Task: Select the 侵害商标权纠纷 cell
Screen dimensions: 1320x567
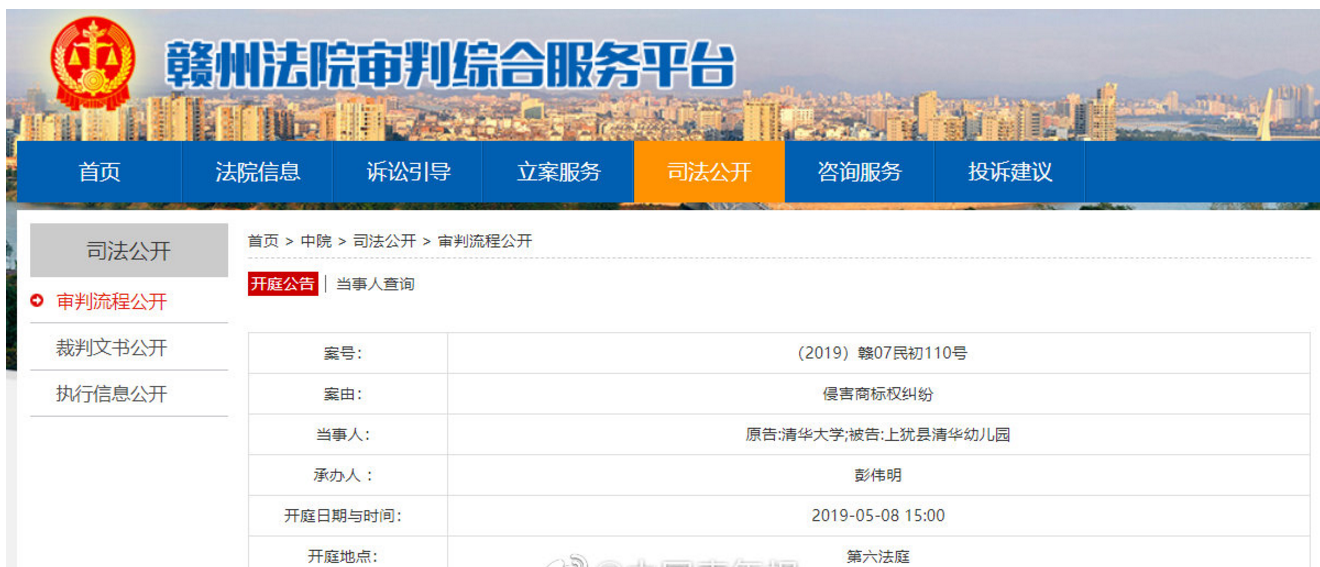Action: coord(879,394)
